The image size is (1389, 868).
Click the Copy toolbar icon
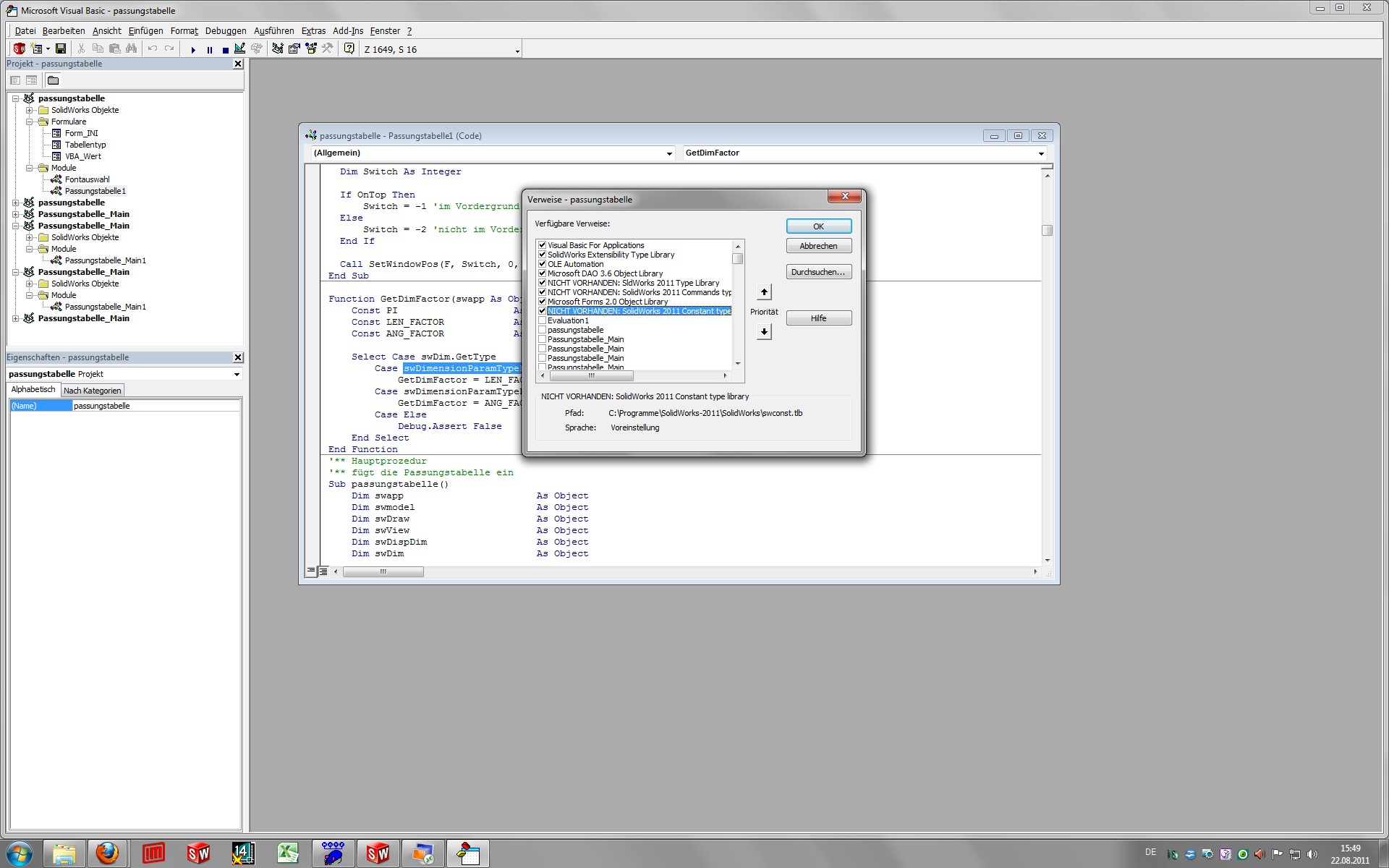click(98, 49)
